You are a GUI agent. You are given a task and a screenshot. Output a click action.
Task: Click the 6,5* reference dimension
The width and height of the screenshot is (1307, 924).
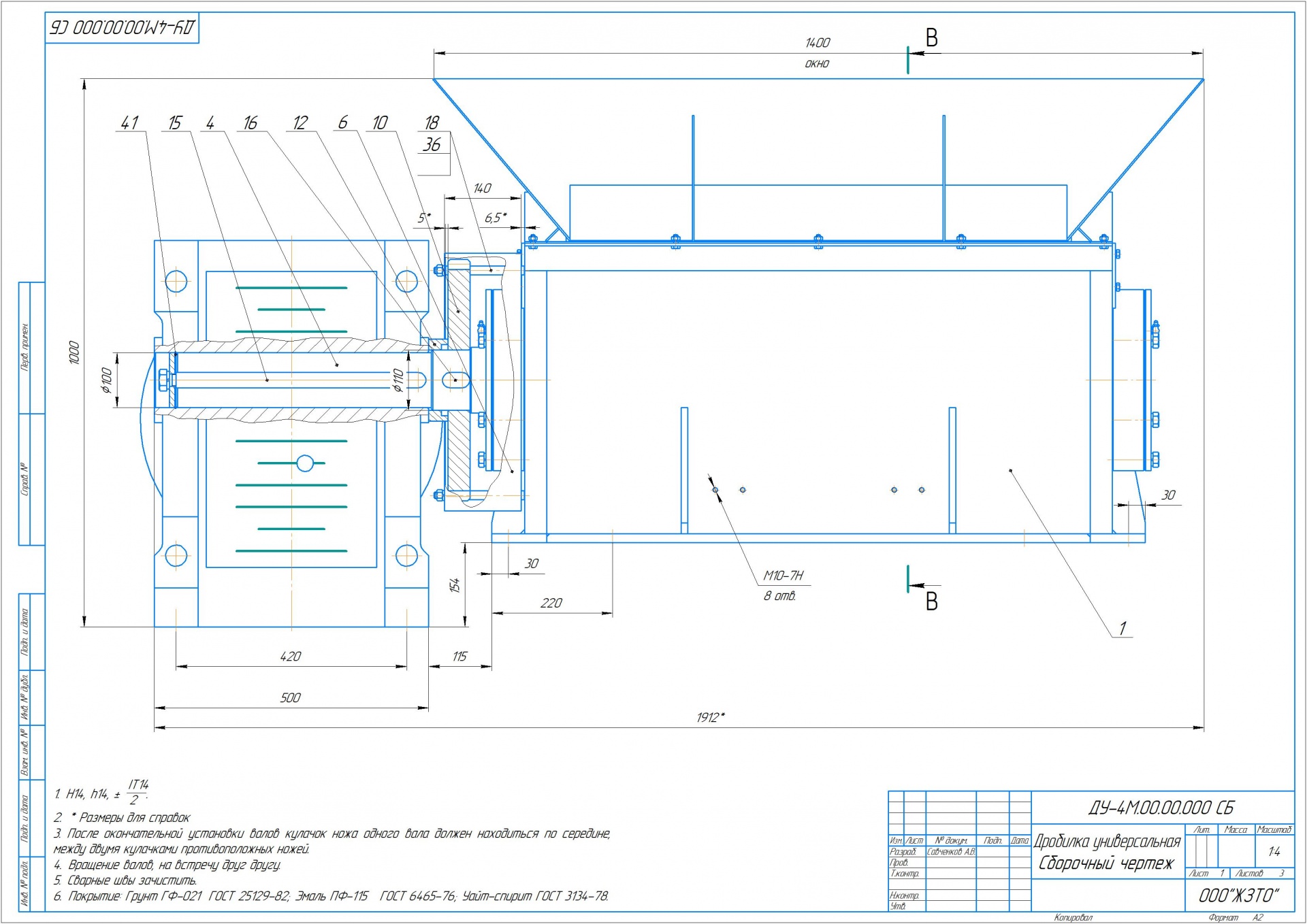coord(496,218)
